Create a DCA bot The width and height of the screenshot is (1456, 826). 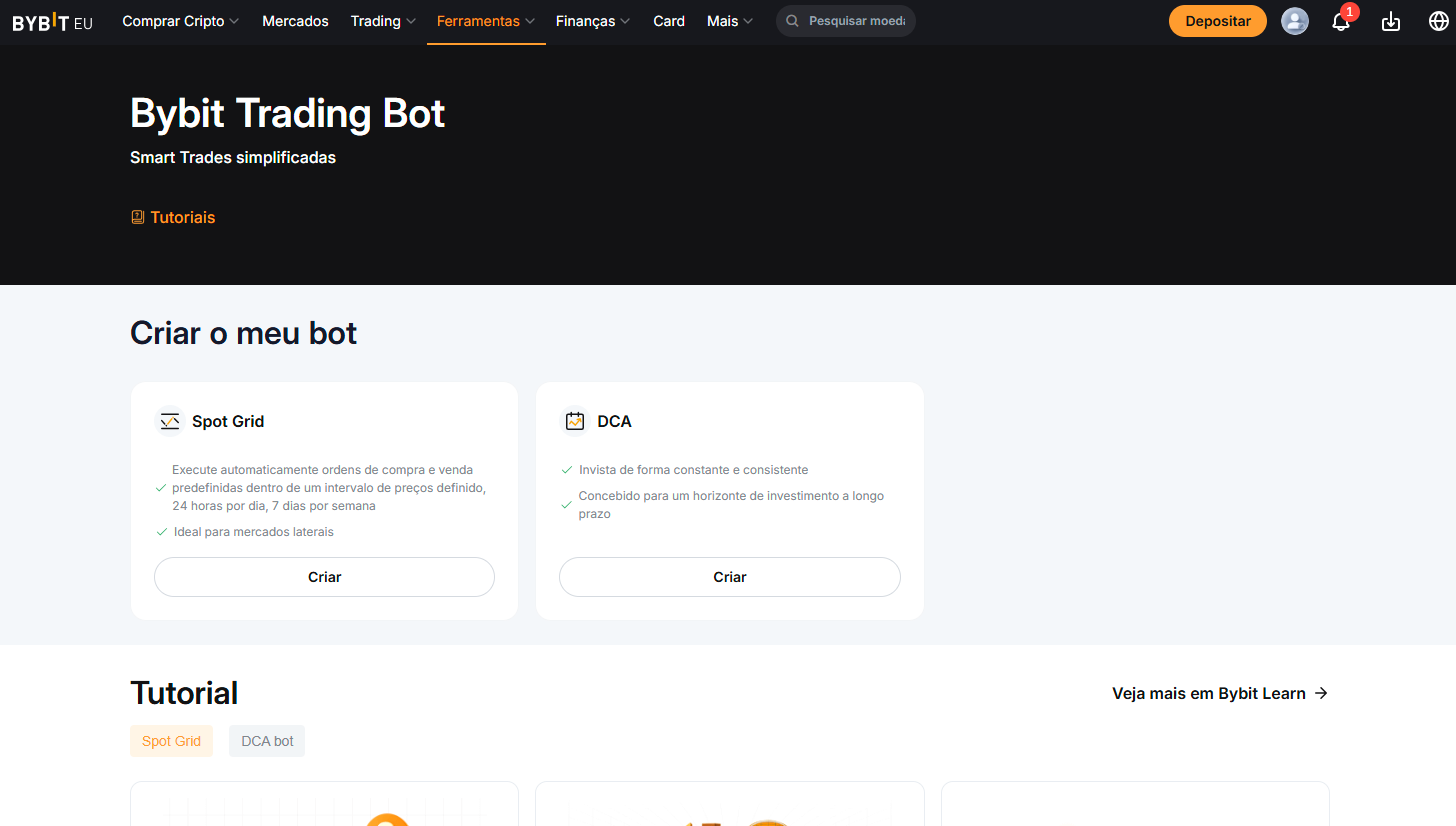click(730, 577)
